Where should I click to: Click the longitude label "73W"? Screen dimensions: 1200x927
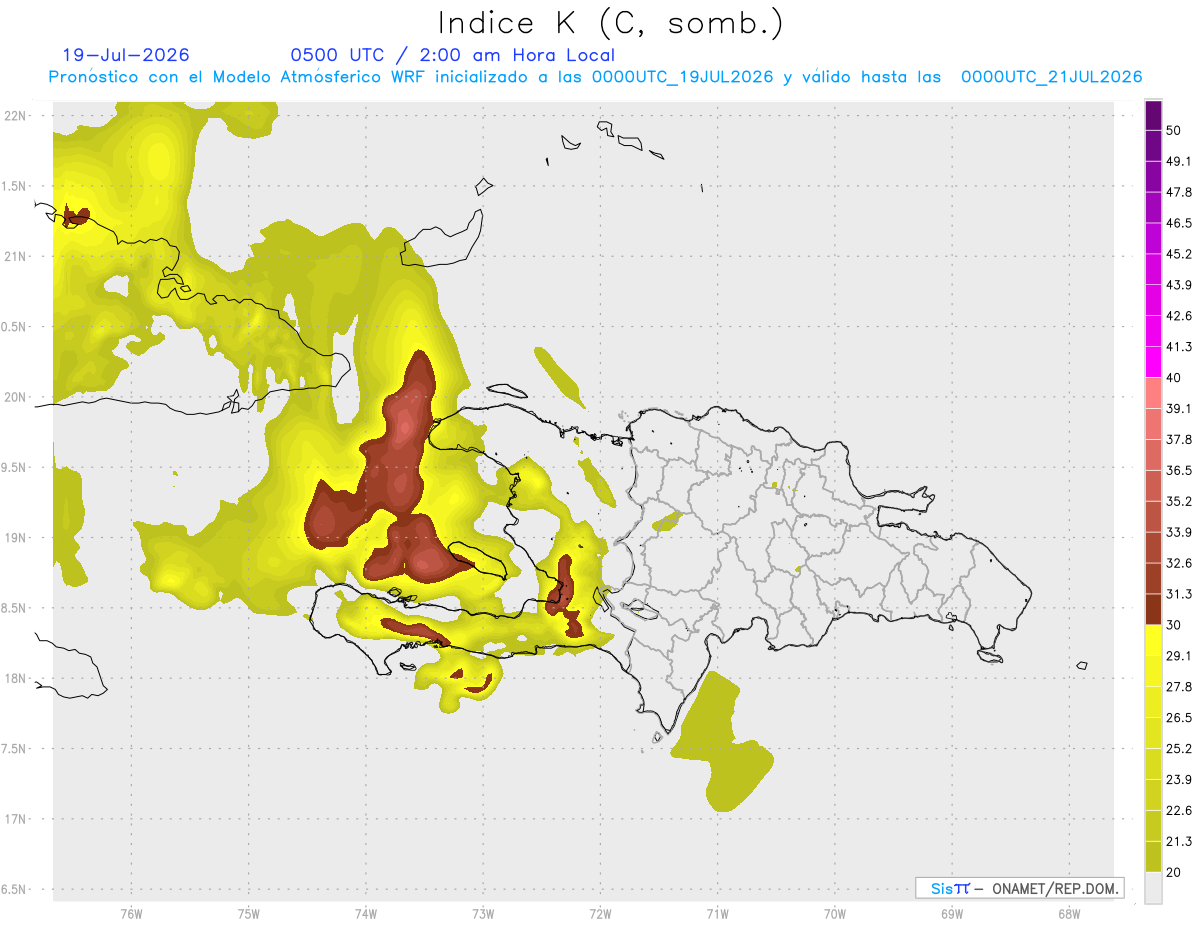tap(483, 913)
